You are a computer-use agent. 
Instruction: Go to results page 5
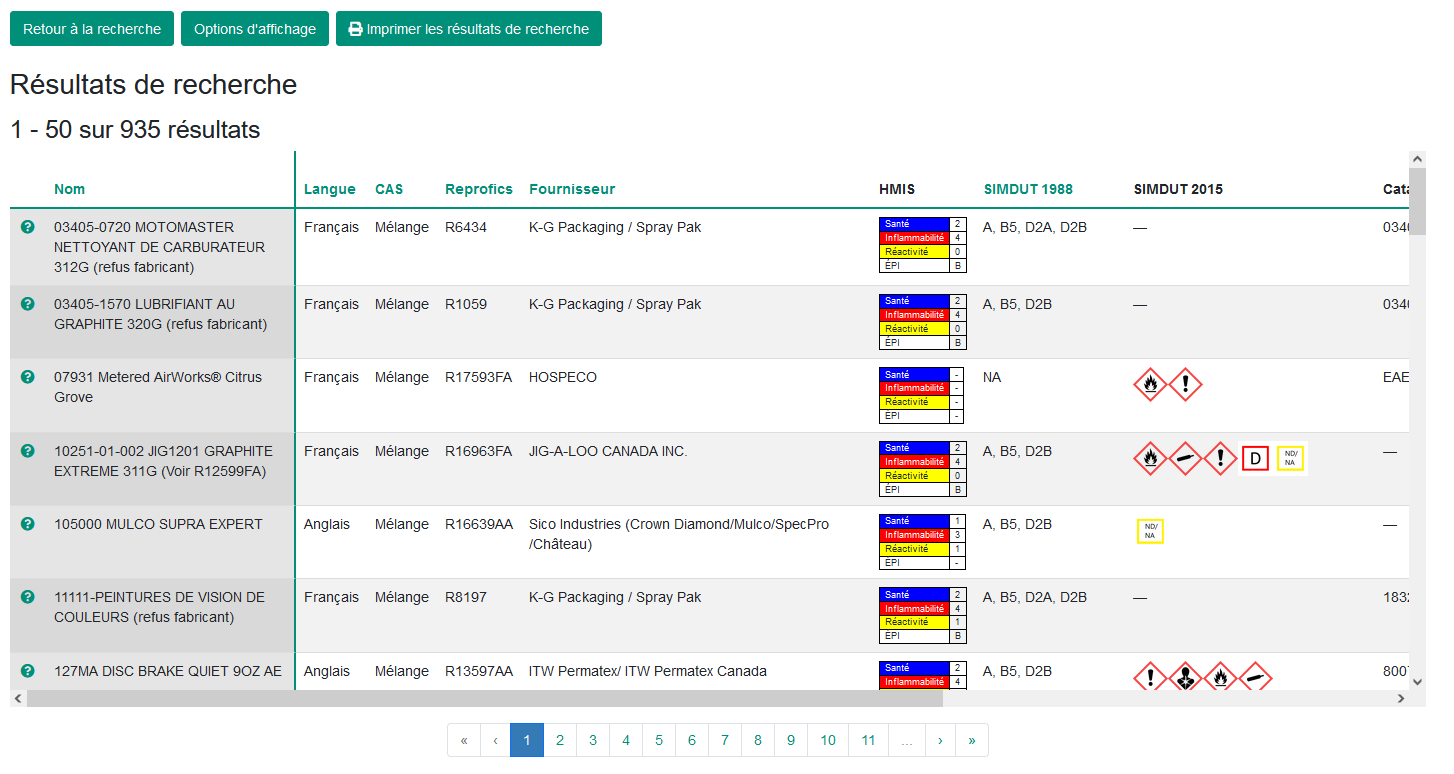coord(659,740)
